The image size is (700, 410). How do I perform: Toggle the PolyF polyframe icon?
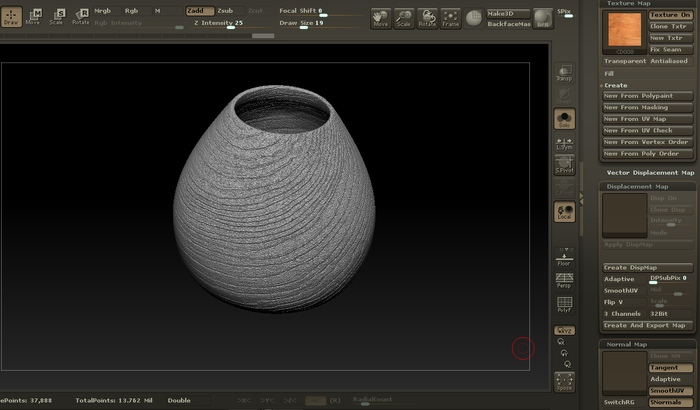click(x=564, y=305)
